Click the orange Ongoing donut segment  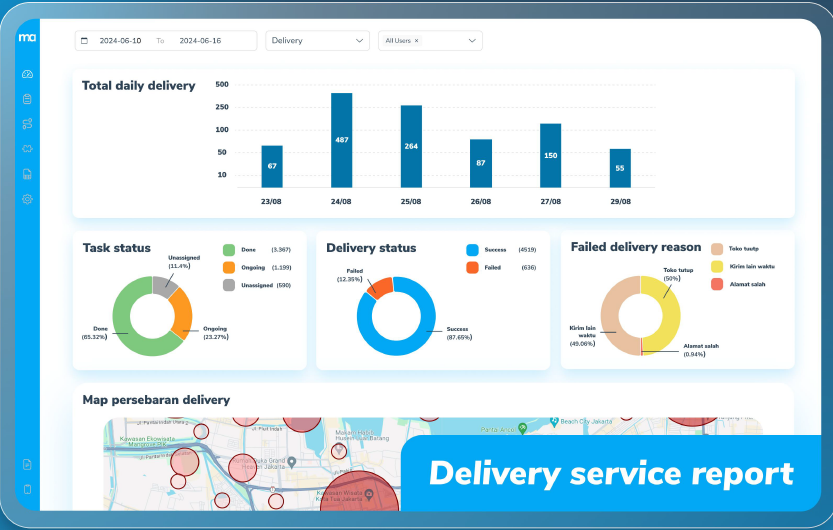(182, 313)
